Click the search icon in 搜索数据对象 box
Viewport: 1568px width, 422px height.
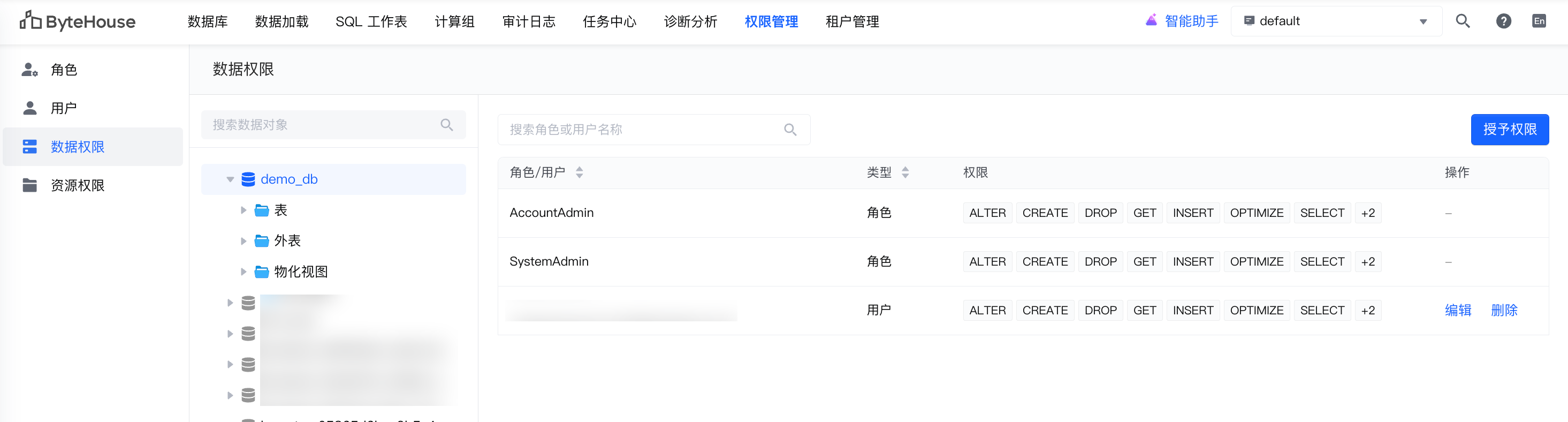tap(447, 125)
